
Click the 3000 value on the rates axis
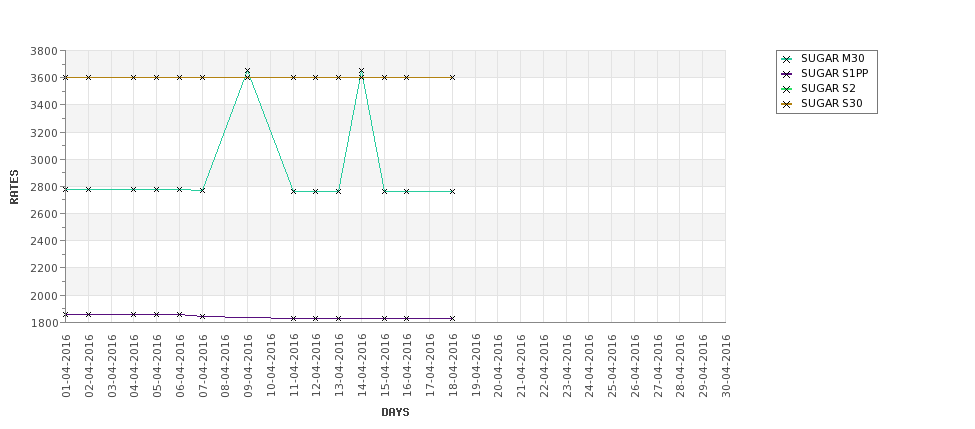click(44, 160)
